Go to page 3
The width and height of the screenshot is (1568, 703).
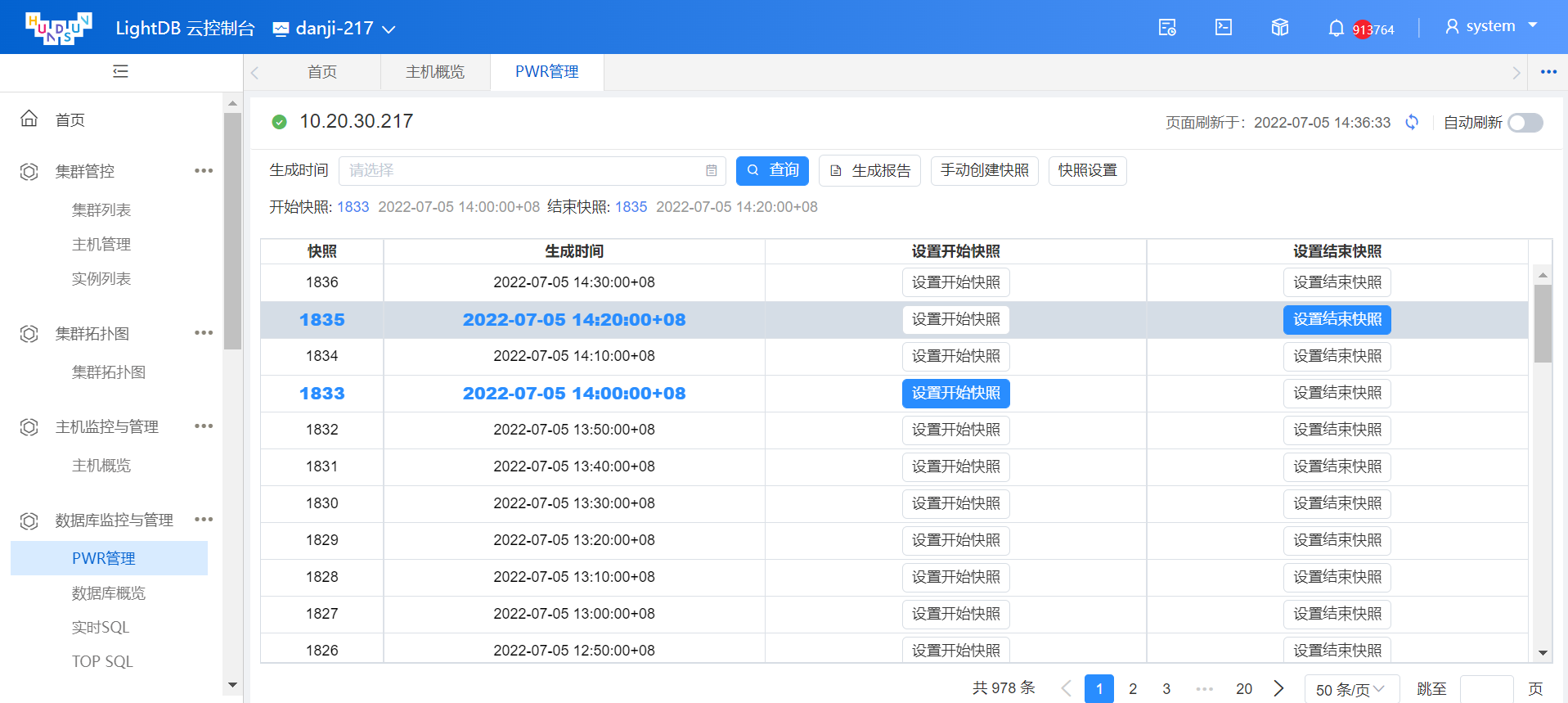(x=1166, y=689)
